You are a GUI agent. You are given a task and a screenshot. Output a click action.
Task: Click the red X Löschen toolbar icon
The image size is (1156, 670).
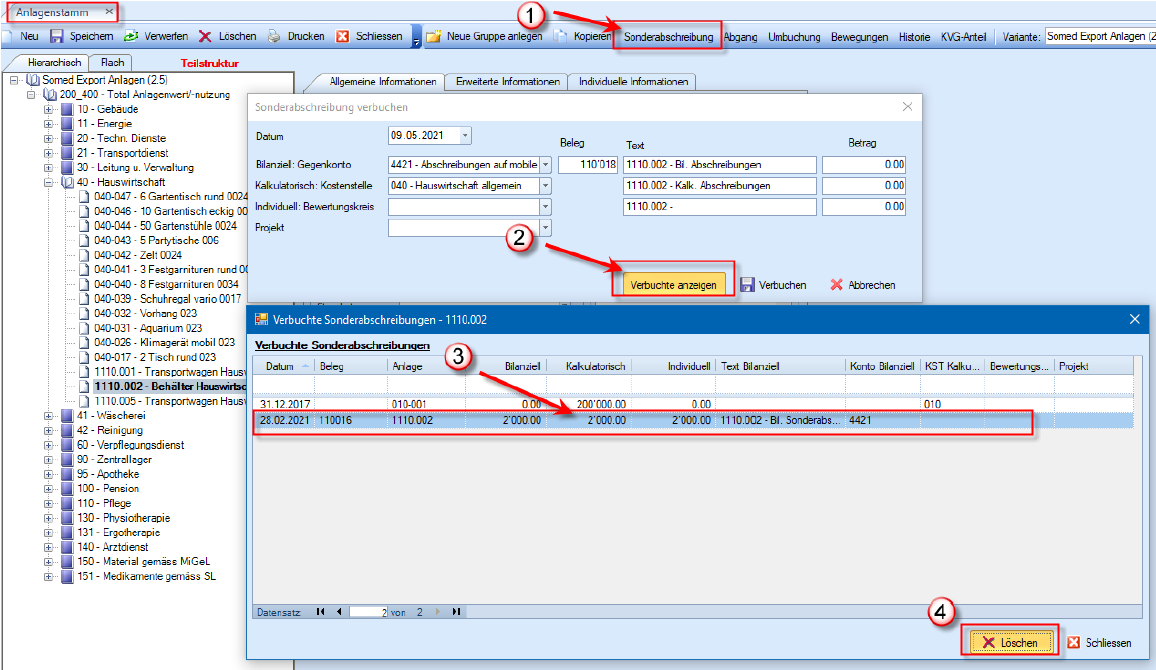206,36
